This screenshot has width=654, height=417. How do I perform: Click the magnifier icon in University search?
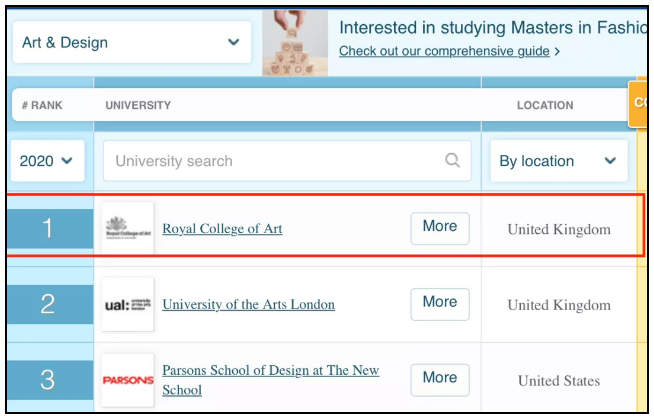tap(452, 160)
